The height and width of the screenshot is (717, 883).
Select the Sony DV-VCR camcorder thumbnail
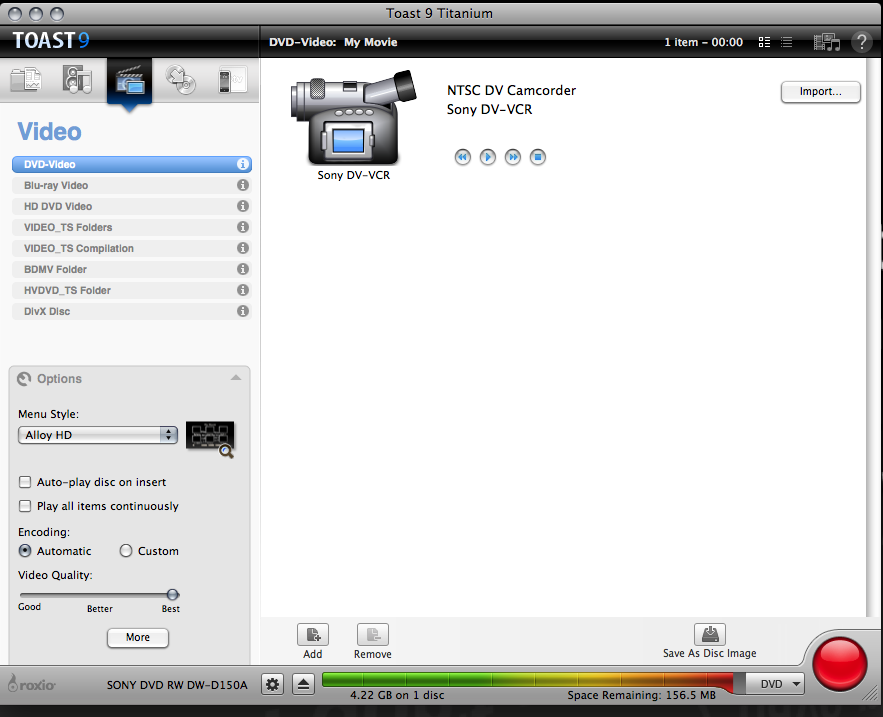[354, 117]
